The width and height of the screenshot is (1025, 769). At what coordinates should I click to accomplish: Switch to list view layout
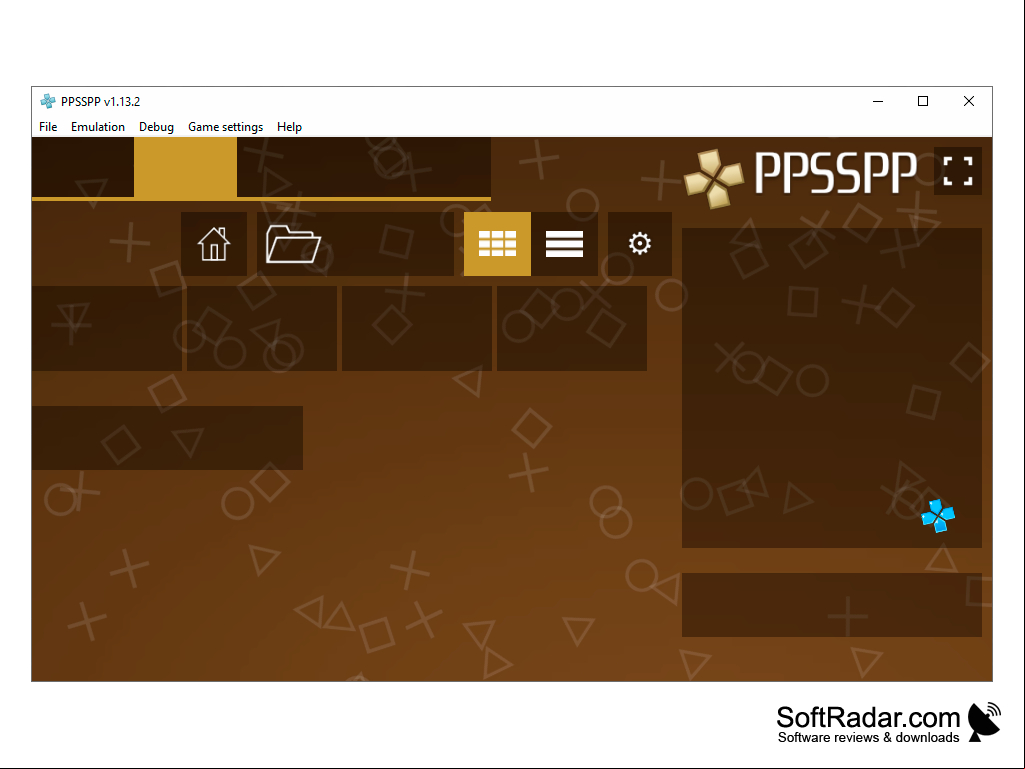(x=564, y=244)
